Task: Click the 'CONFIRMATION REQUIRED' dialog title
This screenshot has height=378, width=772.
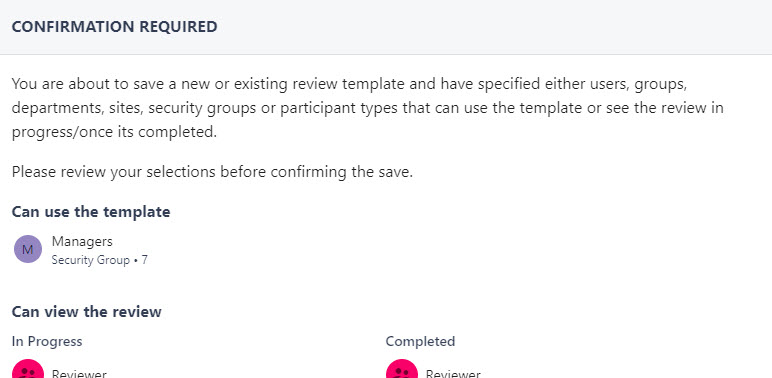Action: 114,27
